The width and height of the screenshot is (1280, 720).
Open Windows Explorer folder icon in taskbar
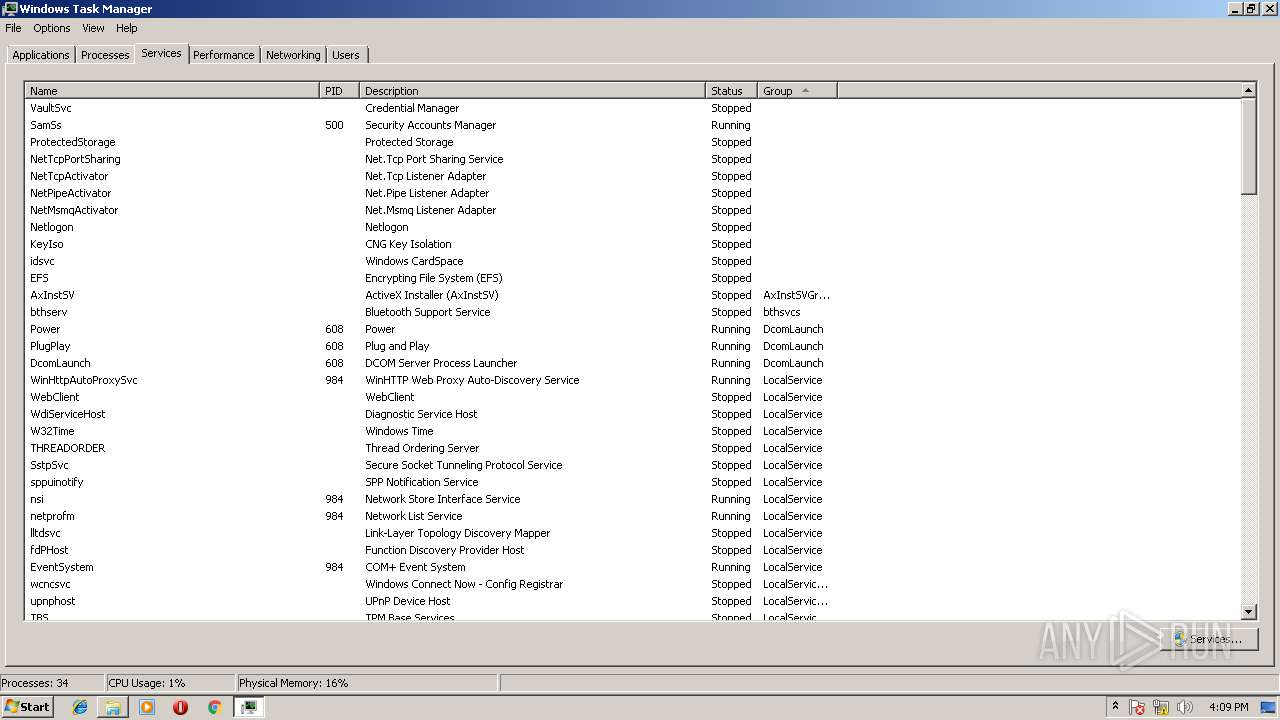[x=113, y=707]
